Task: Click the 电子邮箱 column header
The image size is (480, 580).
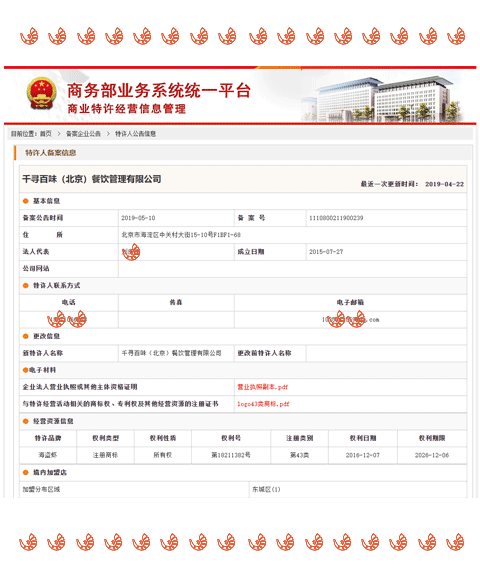Action: coord(350,302)
